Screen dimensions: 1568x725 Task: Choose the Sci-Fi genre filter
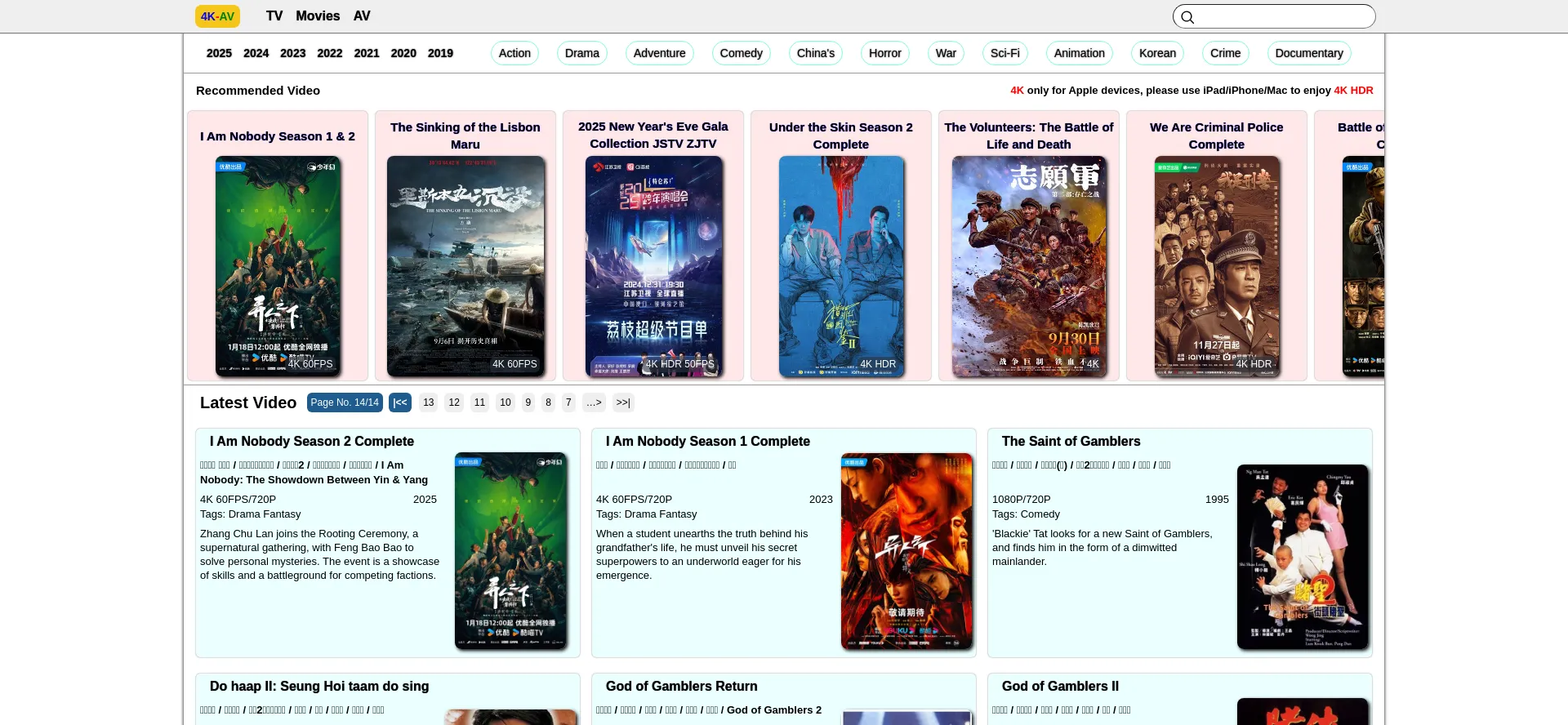click(1004, 53)
